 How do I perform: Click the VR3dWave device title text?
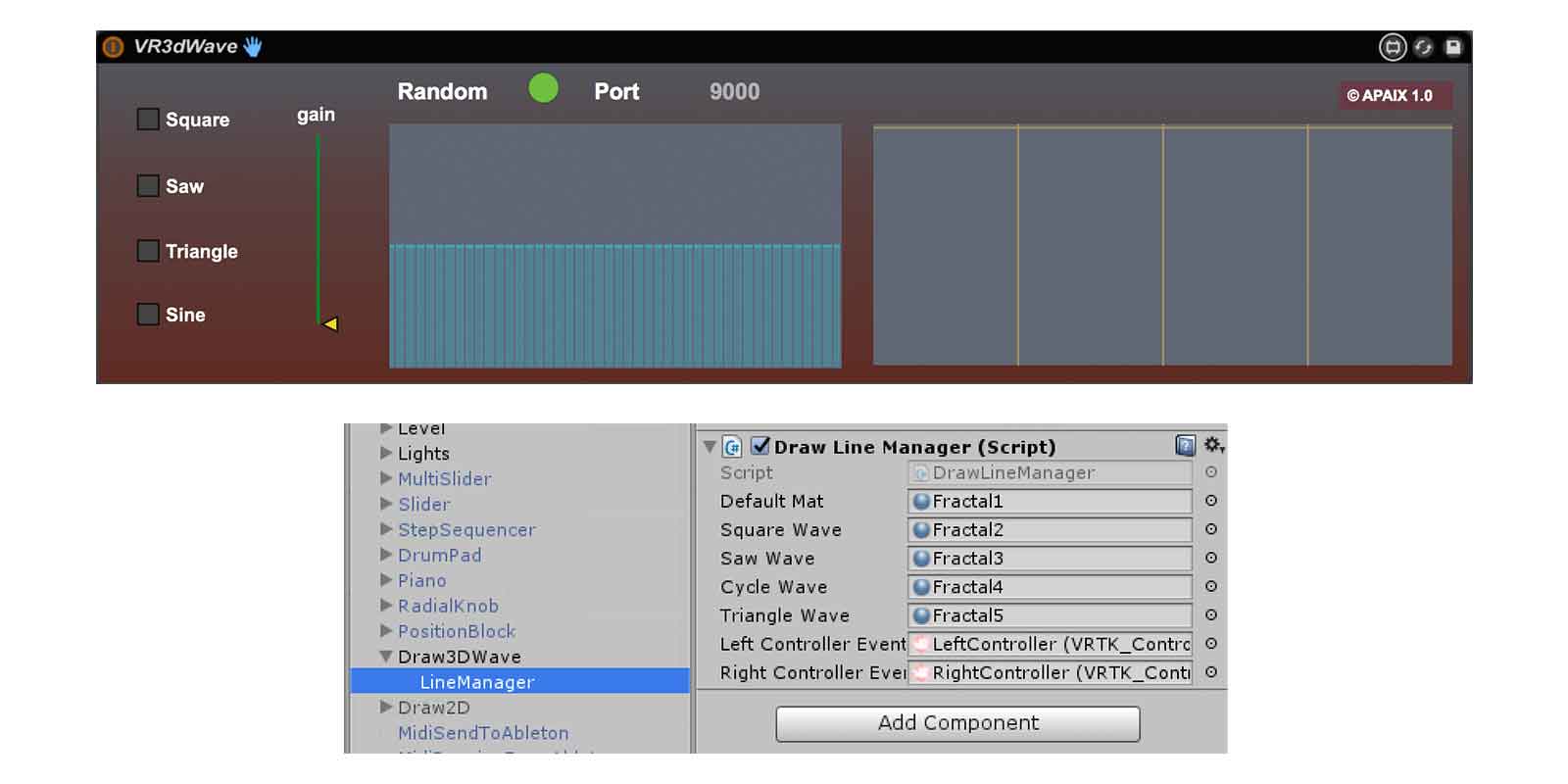point(185,46)
